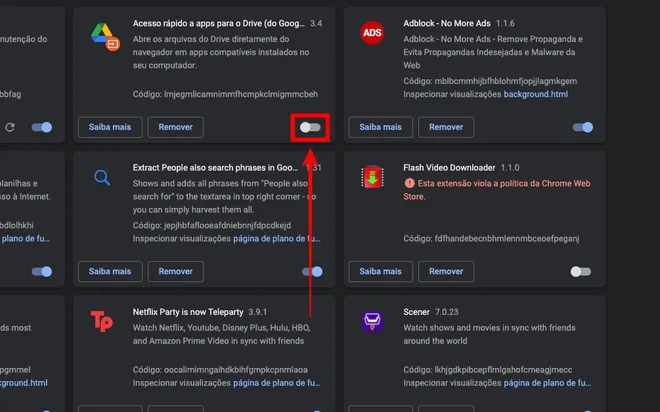This screenshot has width=660, height=412.
Task: Enable the Drive quick access extension toggle
Action: point(310,127)
